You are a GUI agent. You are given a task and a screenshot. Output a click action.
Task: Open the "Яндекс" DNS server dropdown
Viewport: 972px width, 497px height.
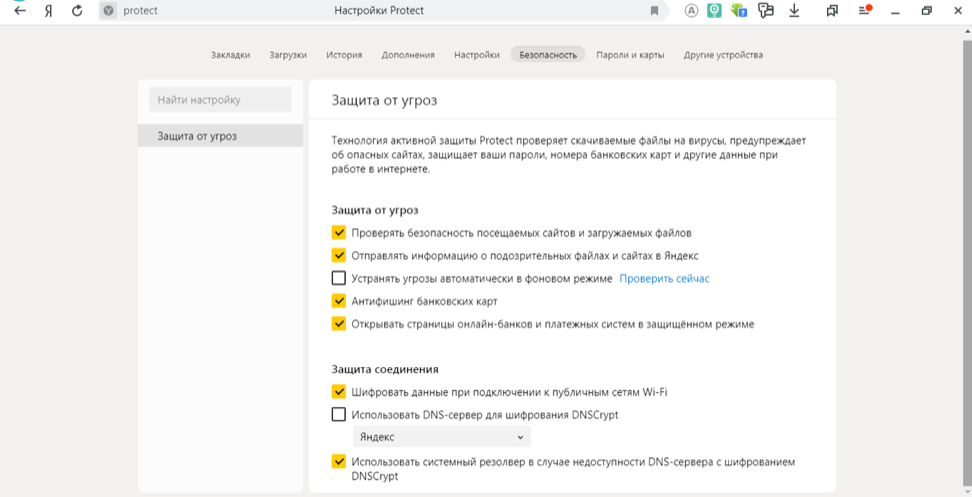(x=441, y=438)
